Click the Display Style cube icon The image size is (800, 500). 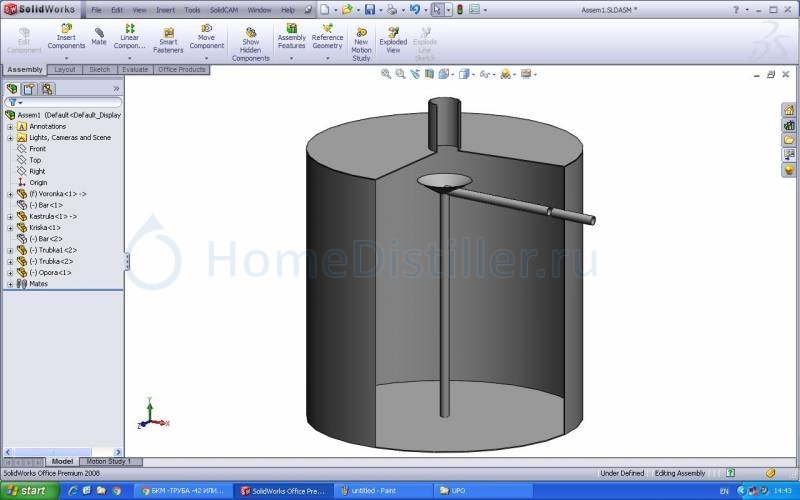pos(463,74)
